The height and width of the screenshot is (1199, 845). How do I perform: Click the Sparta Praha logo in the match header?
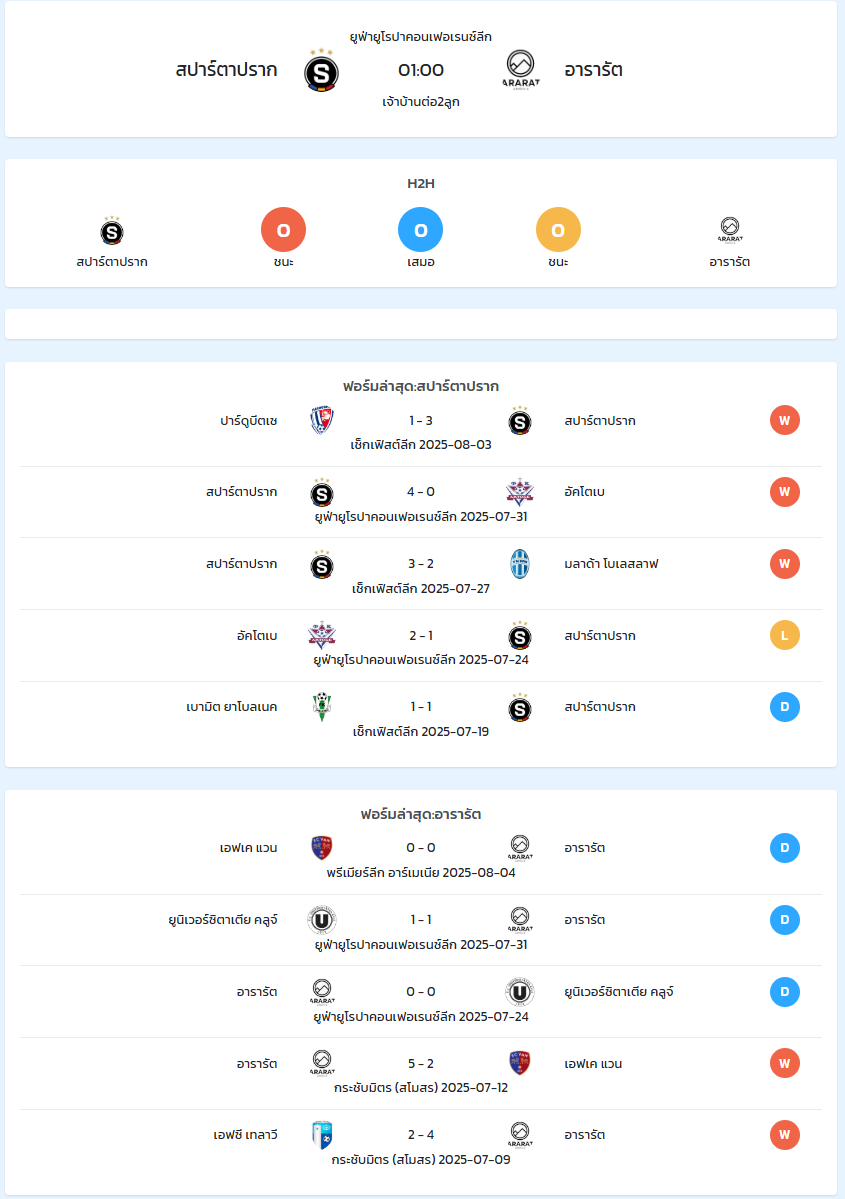coord(321,70)
